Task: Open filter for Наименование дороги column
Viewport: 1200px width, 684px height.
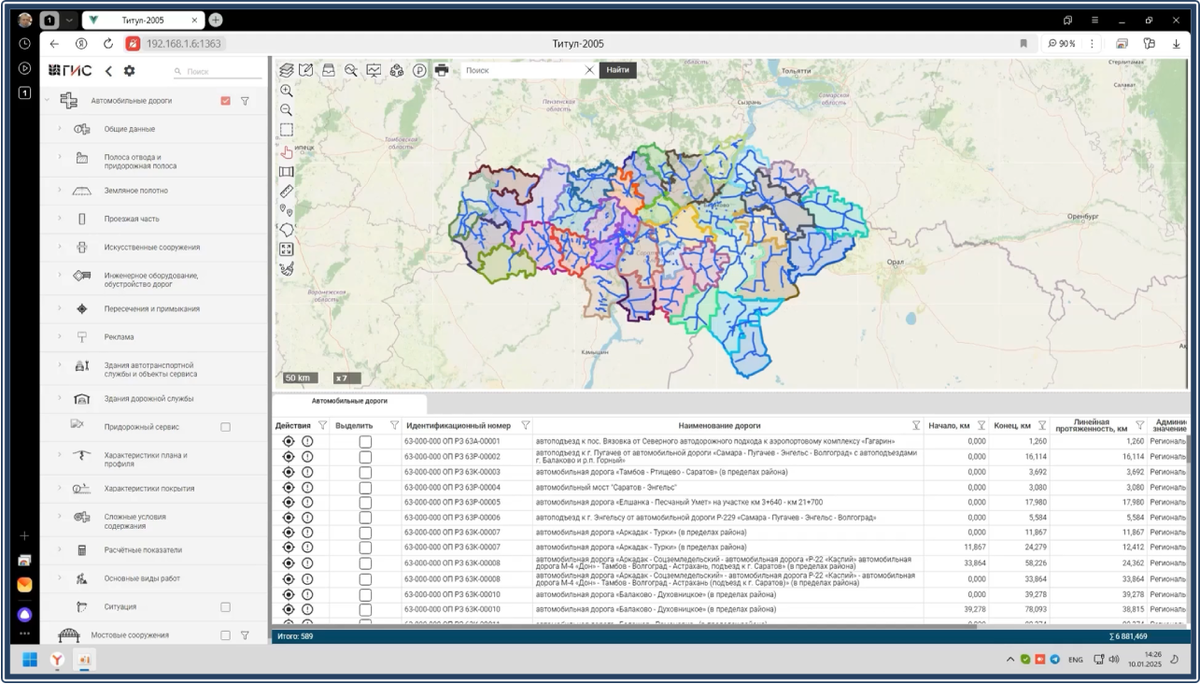Action: (x=916, y=425)
